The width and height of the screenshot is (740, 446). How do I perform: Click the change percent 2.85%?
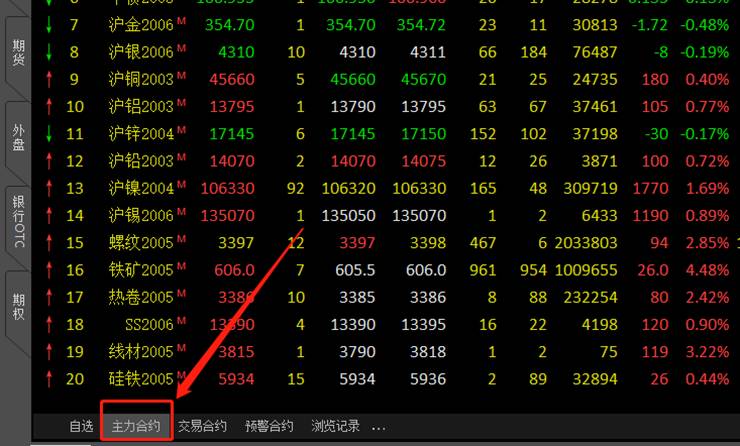[707, 243]
